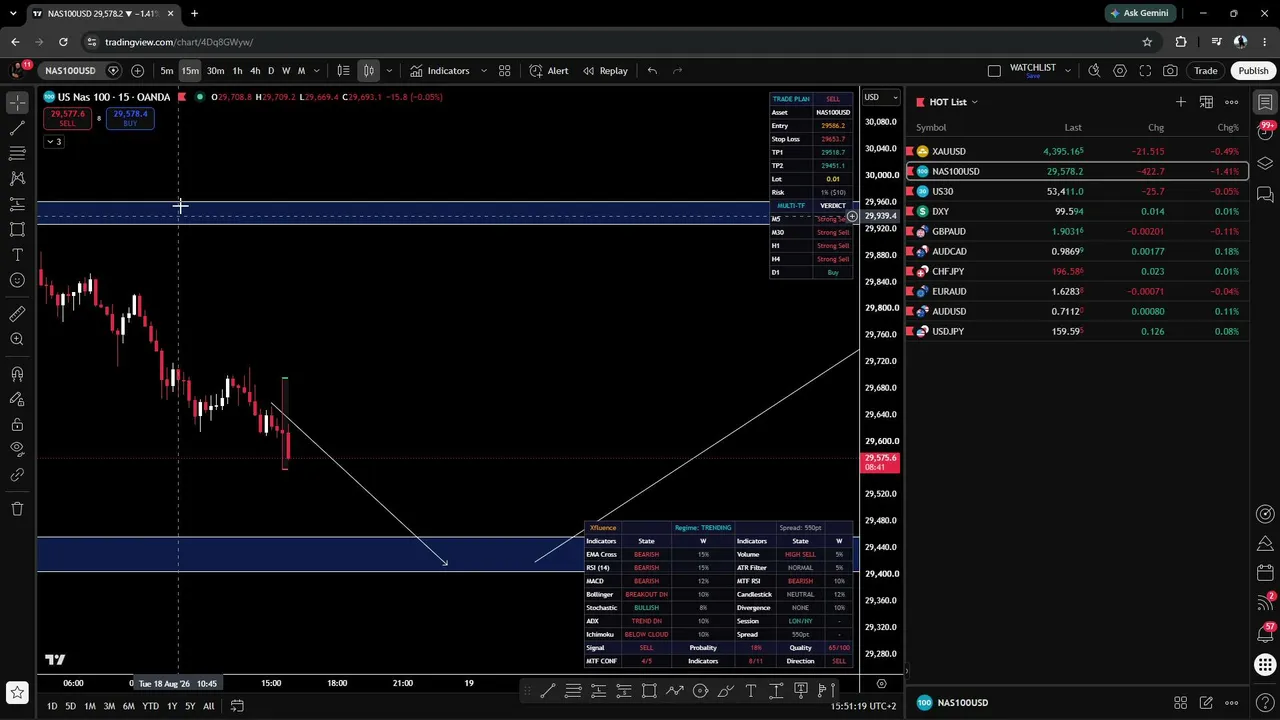Viewport: 1280px width, 720px height.
Task: Open the object tree layers icon
Action: click(1265, 163)
